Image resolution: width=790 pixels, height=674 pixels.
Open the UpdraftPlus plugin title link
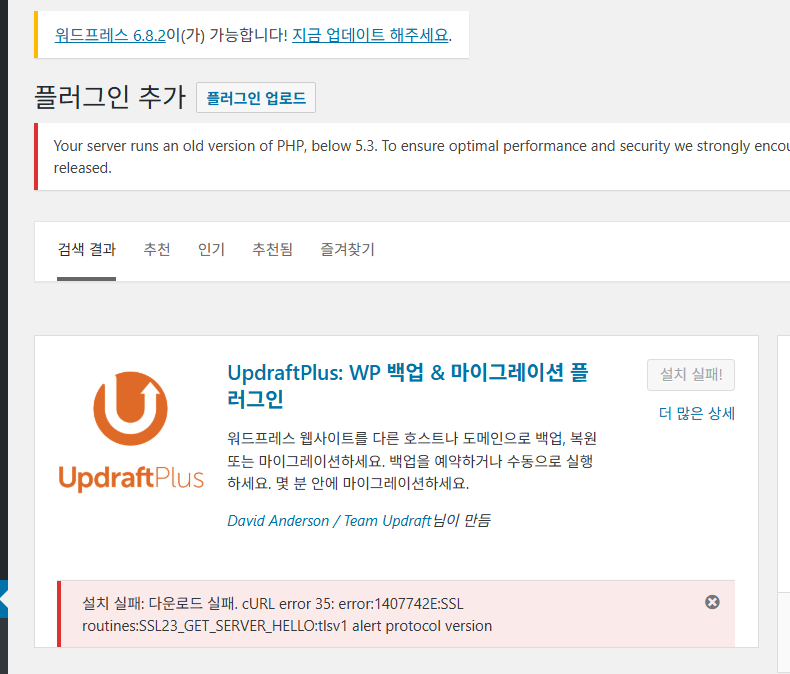point(408,385)
